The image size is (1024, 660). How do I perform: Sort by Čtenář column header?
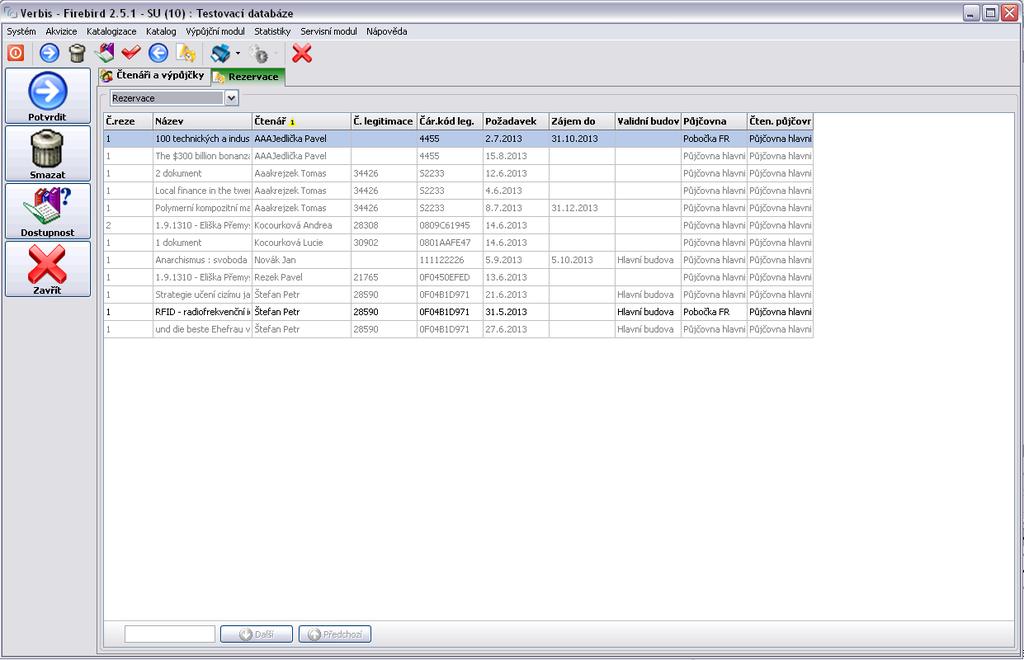click(x=301, y=121)
